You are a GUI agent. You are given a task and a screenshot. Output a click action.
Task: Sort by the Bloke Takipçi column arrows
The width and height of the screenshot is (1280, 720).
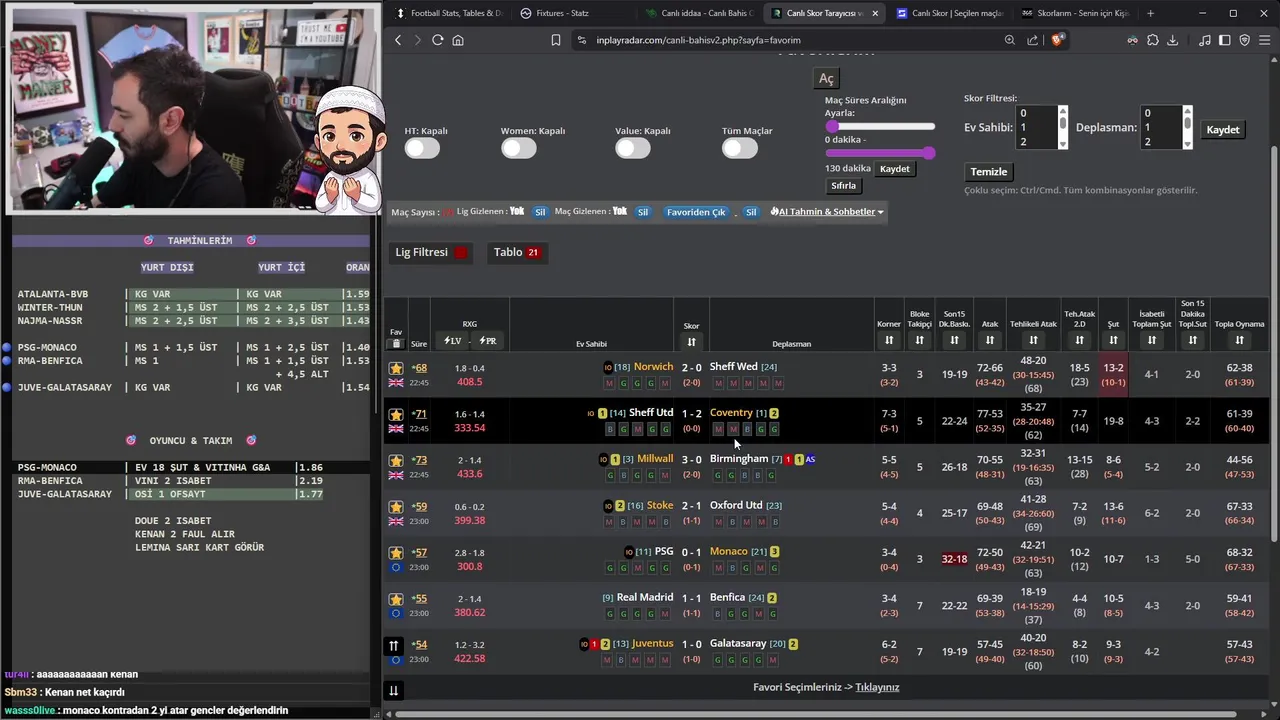[x=919, y=341]
